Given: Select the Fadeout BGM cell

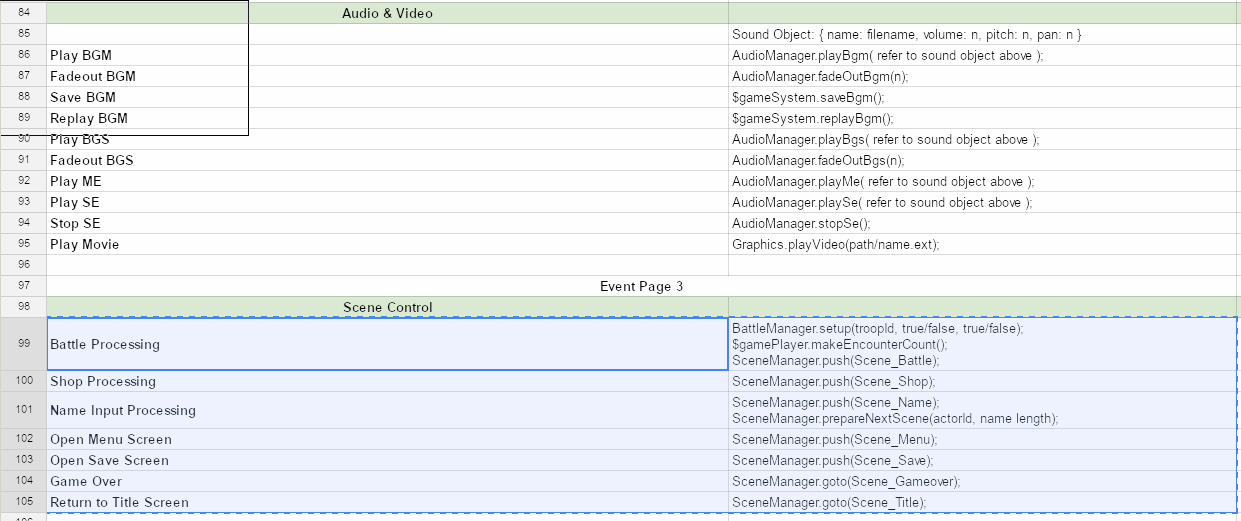Looking at the screenshot, I should coord(387,76).
